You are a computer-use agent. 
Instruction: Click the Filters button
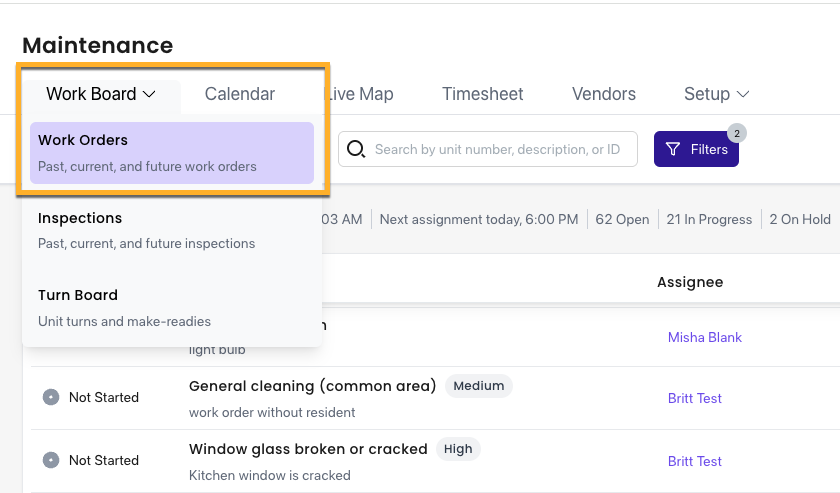(x=696, y=149)
